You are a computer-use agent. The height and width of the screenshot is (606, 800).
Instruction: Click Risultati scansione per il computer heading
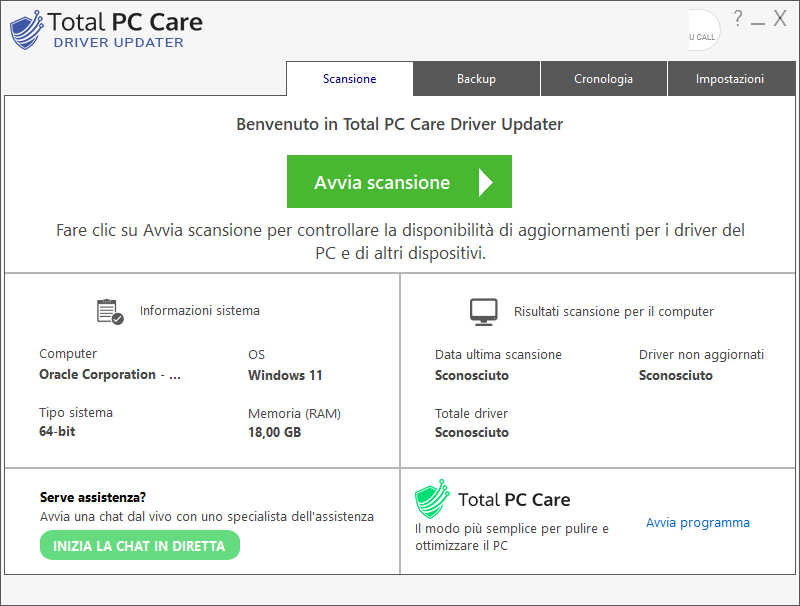tap(614, 312)
